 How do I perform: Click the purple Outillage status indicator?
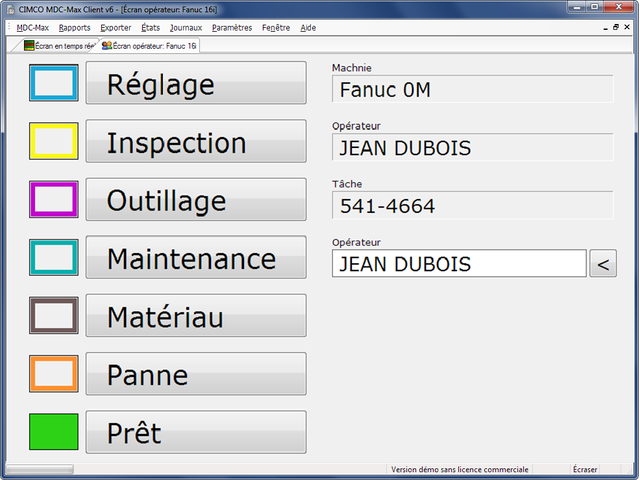[54, 199]
